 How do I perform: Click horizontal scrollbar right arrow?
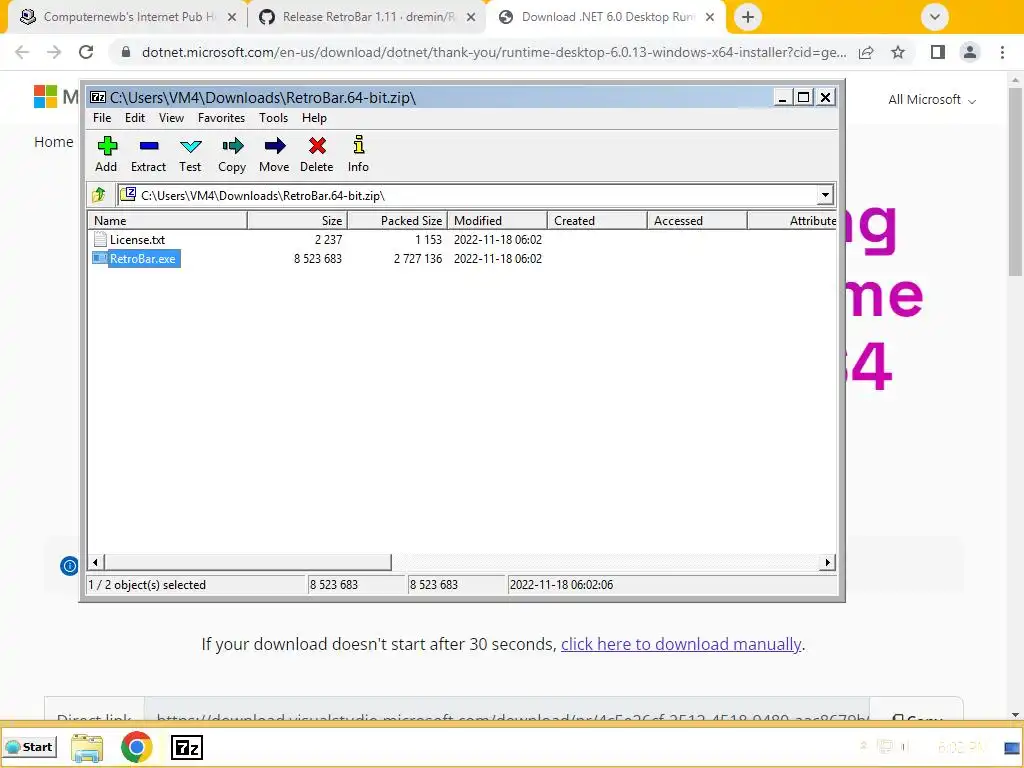tap(827, 562)
